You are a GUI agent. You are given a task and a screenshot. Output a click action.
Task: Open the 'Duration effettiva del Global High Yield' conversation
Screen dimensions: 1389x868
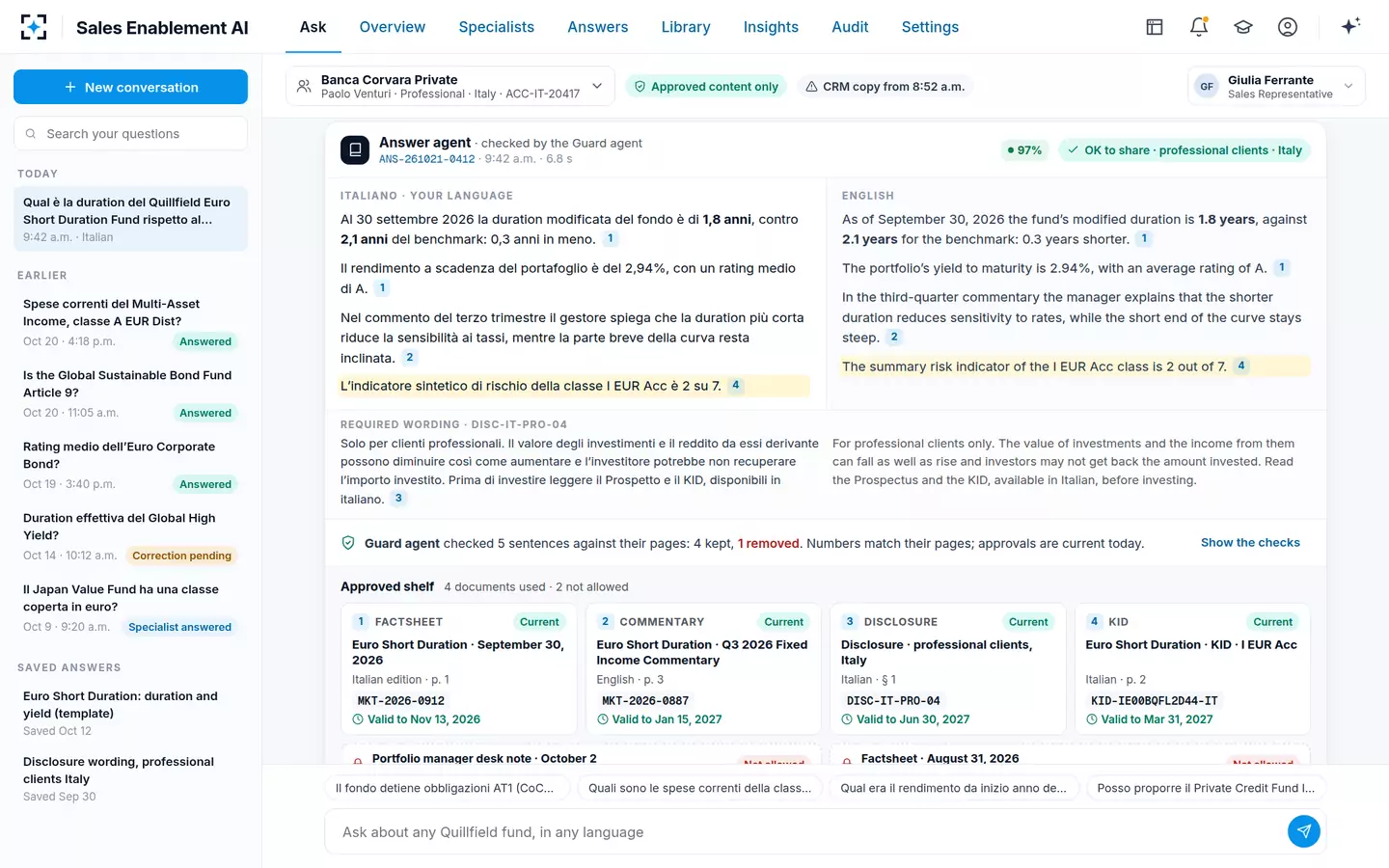click(x=130, y=536)
